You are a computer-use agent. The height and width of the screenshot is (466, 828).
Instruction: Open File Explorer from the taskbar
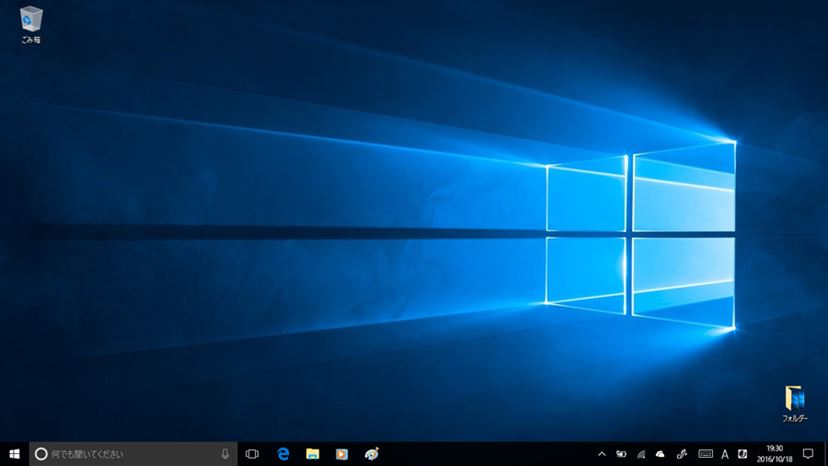[x=312, y=454]
